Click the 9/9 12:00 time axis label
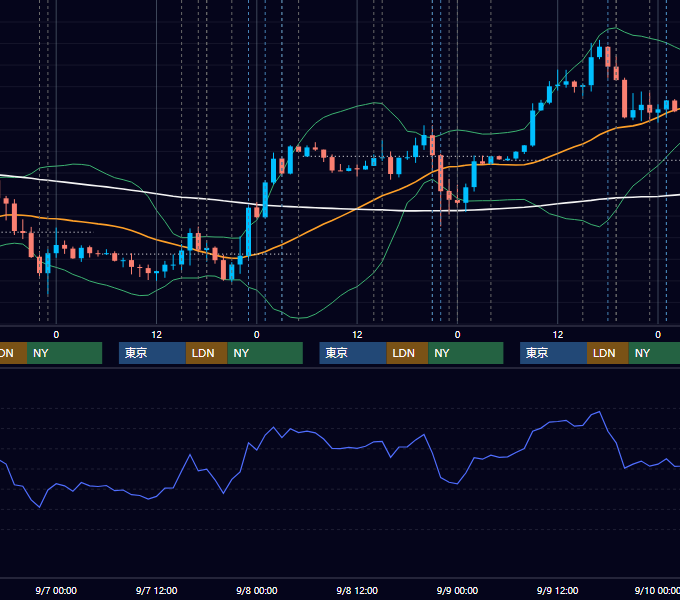The height and width of the screenshot is (600, 680). point(557,590)
